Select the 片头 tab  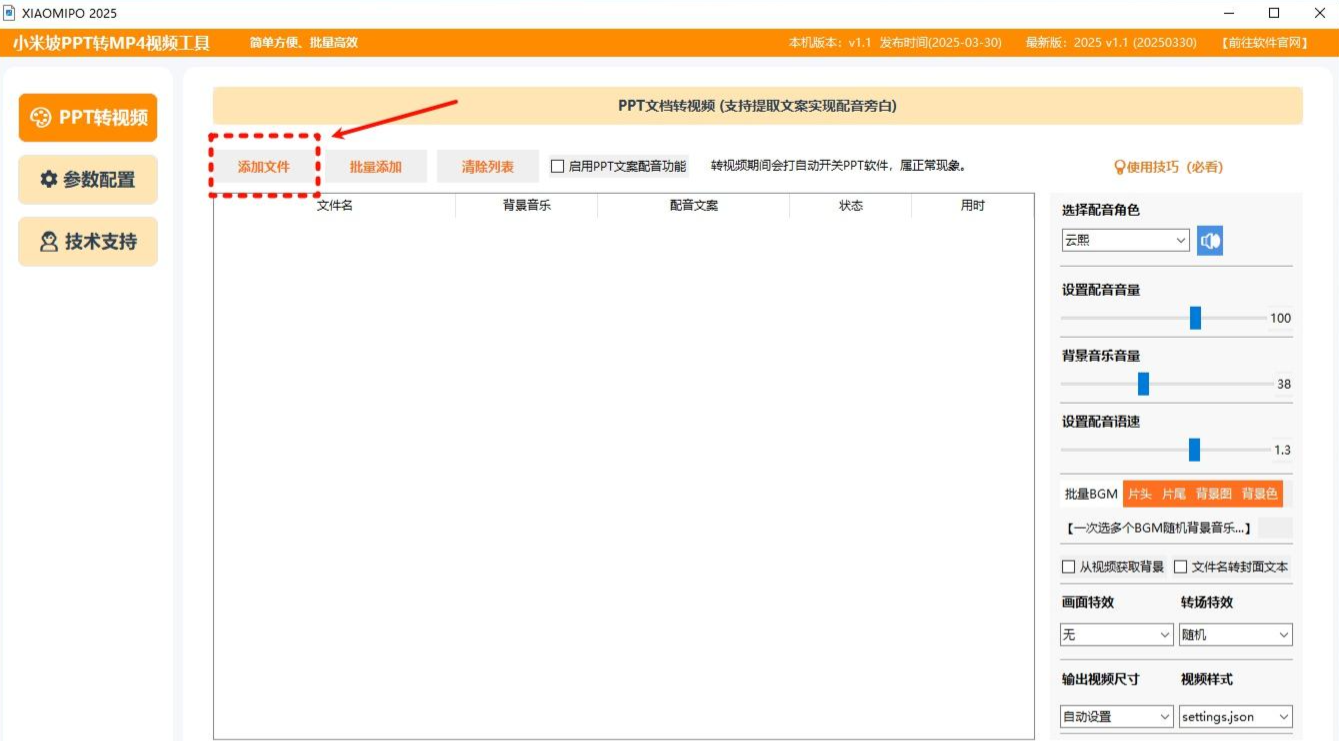(x=1139, y=494)
